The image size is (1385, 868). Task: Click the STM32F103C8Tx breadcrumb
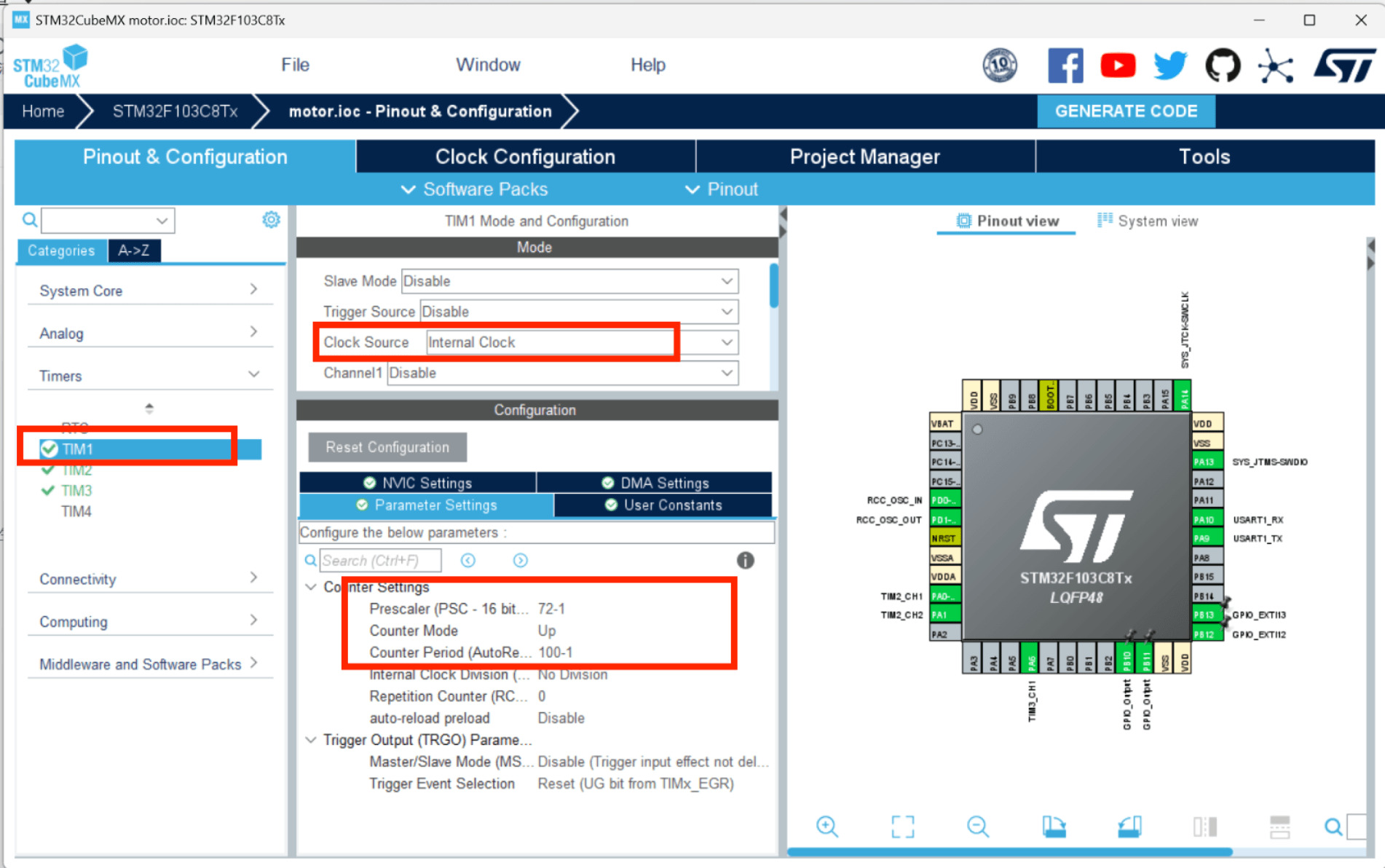(x=175, y=111)
